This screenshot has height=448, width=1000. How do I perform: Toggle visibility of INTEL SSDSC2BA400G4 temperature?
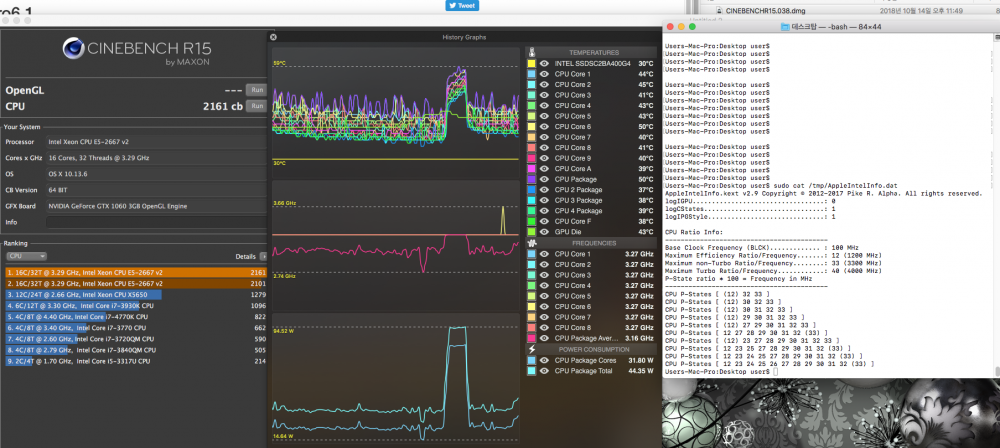(544, 64)
